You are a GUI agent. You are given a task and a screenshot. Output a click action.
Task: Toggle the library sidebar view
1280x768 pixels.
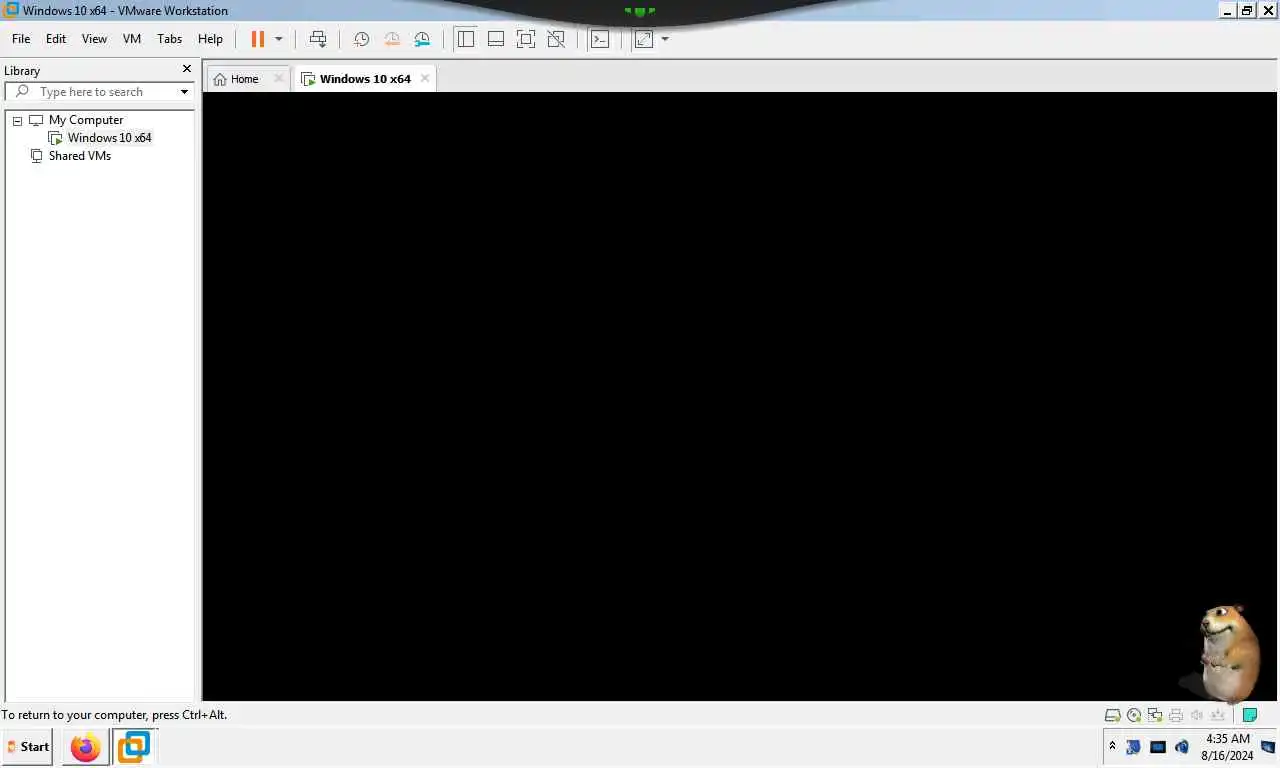465,39
